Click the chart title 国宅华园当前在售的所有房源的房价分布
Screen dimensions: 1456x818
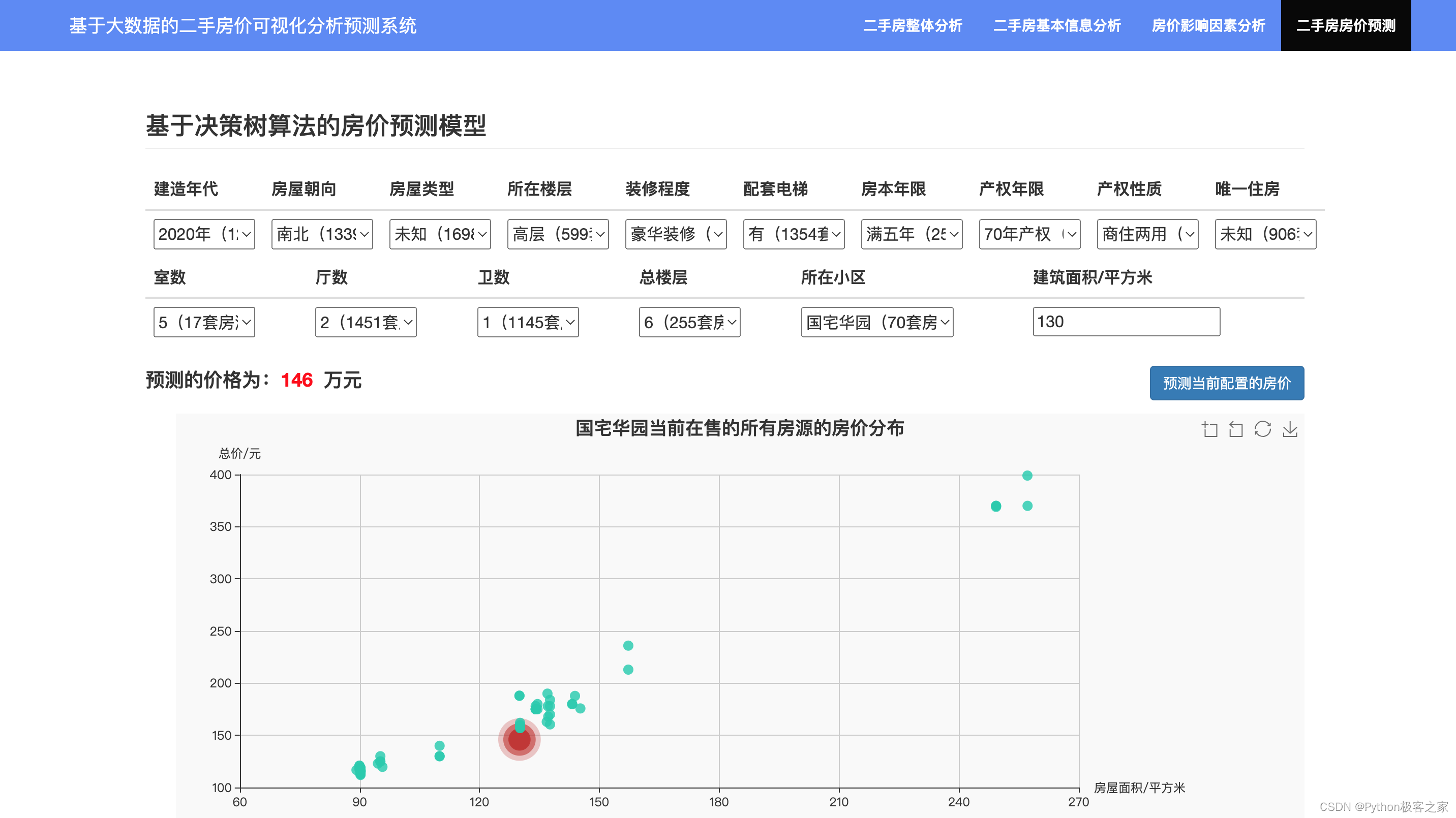[740, 428]
